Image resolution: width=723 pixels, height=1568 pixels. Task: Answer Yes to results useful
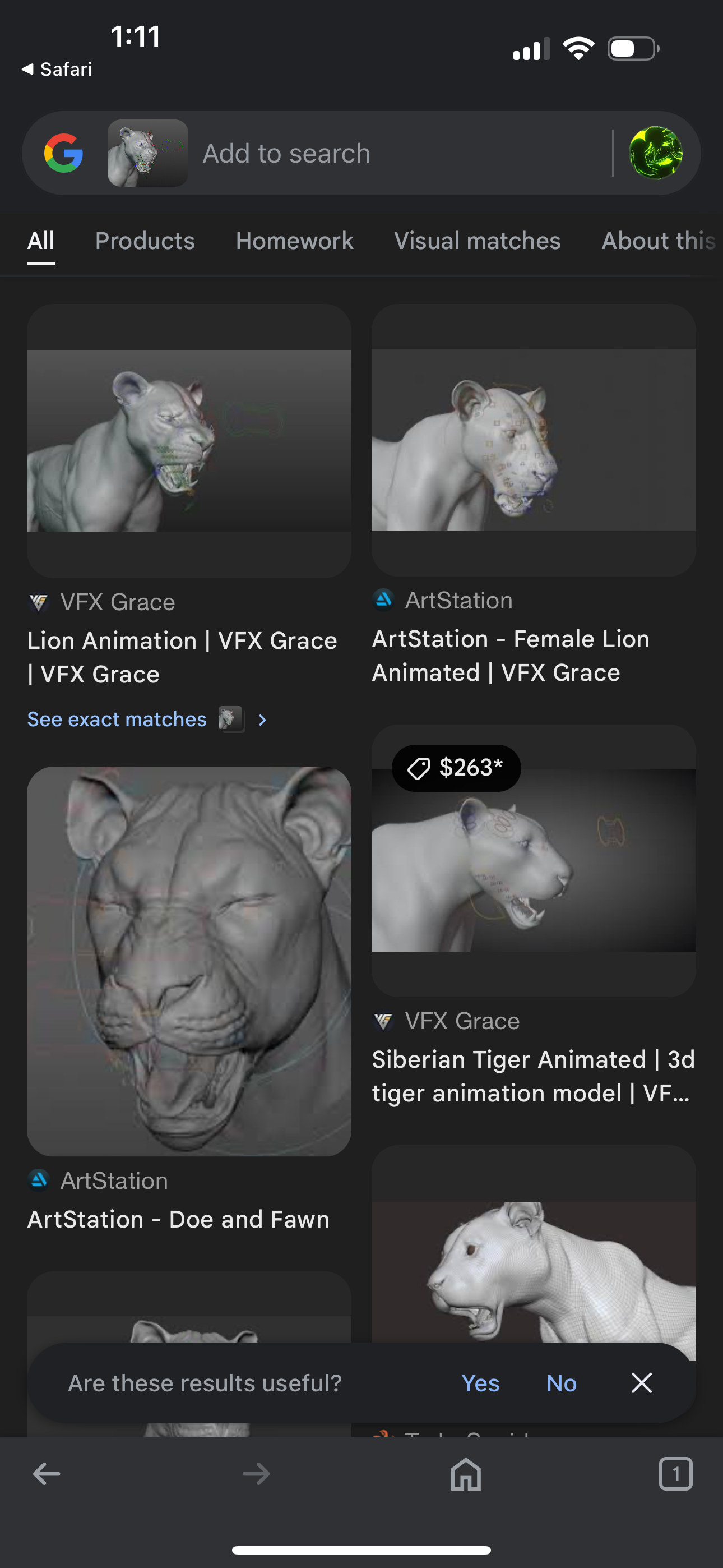pyautogui.click(x=480, y=1383)
